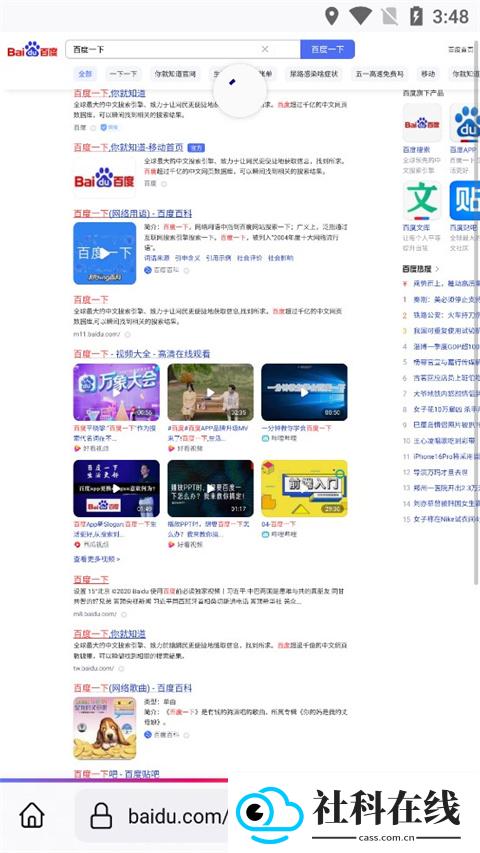This screenshot has height=853, width=480.
Task: Expand 查看更多视频 link
Action: point(96,559)
